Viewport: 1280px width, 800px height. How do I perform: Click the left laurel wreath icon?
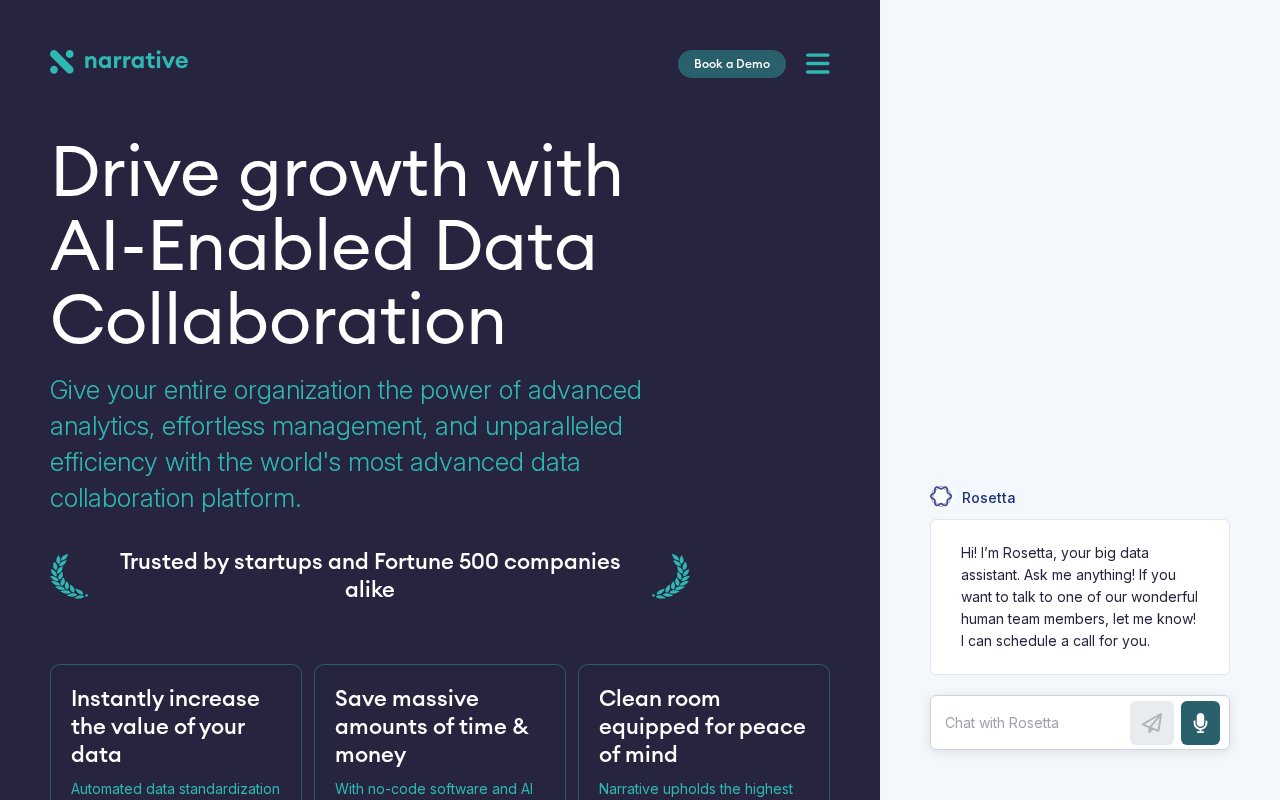[69, 576]
